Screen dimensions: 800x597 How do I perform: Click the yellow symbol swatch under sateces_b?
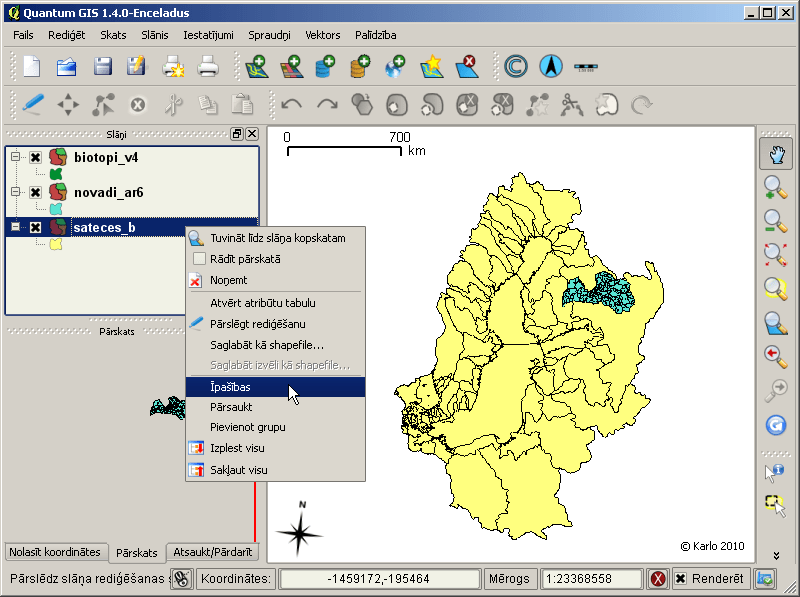[x=56, y=244]
